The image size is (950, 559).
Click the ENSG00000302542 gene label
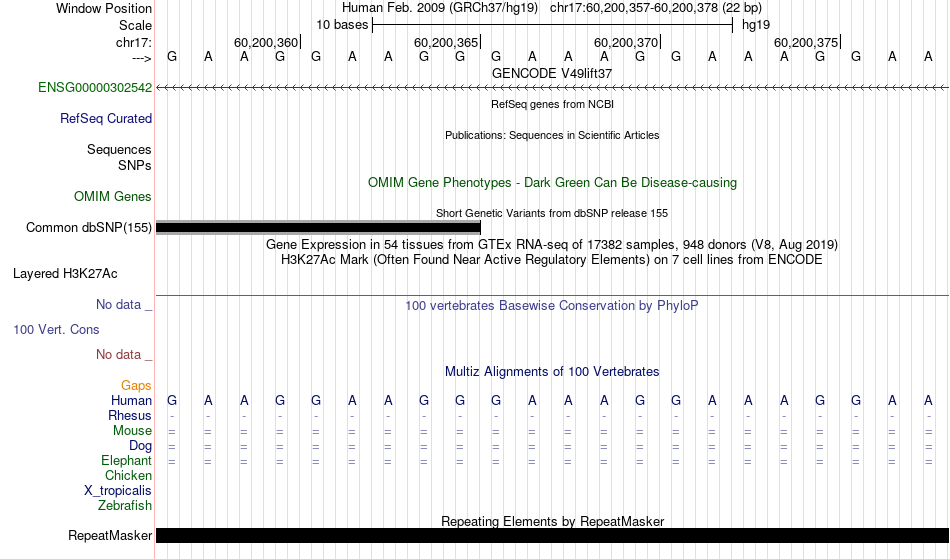click(x=95, y=88)
